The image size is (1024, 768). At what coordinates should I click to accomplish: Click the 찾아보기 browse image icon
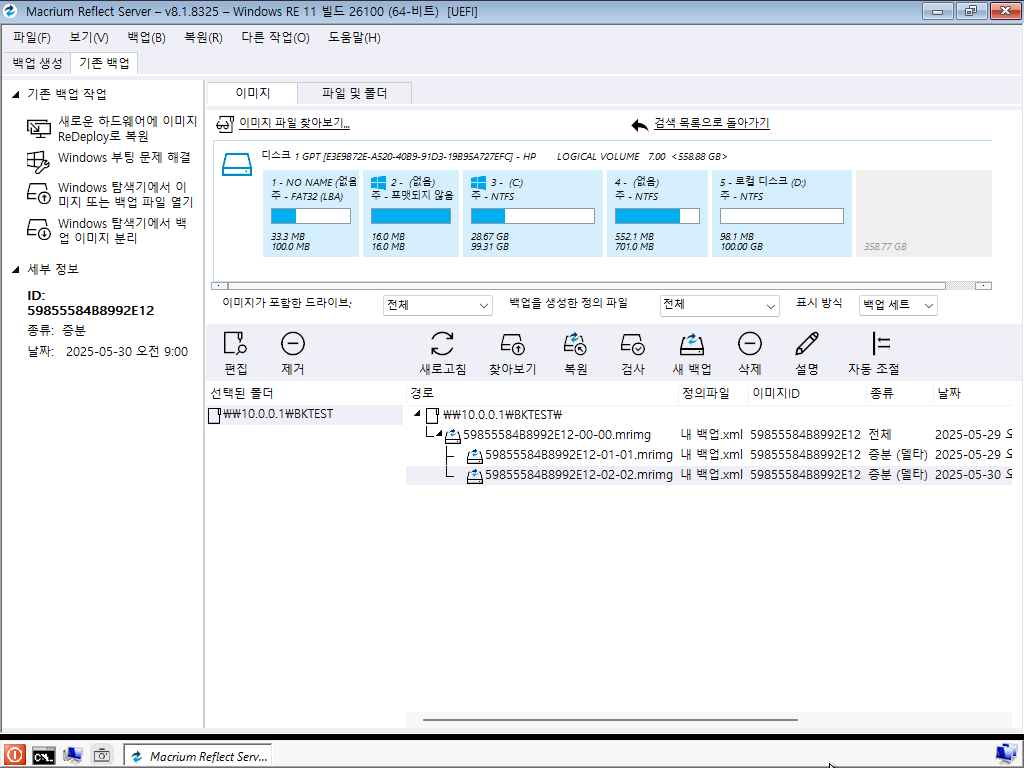click(513, 344)
